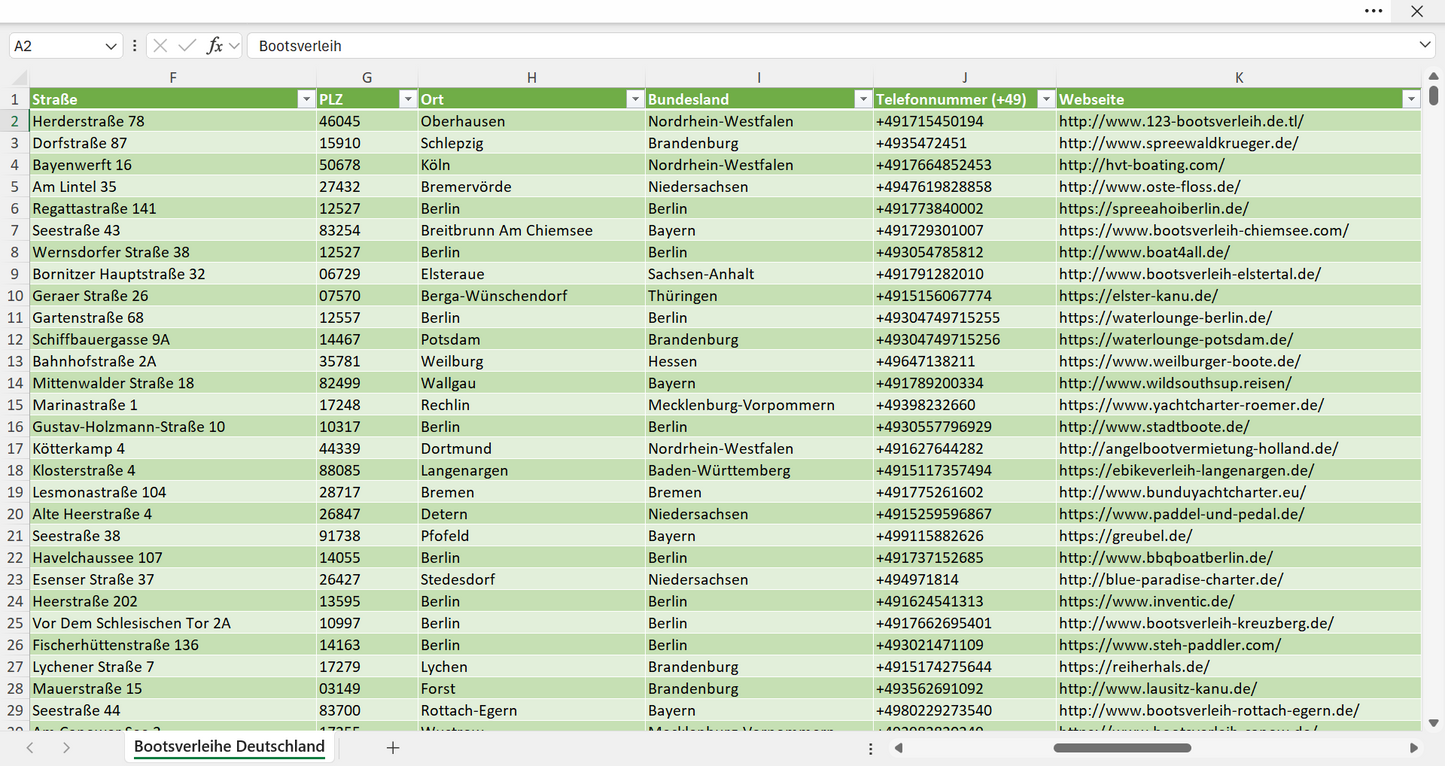Select column I header
Image resolution: width=1445 pixels, height=766 pixels.
click(x=759, y=78)
